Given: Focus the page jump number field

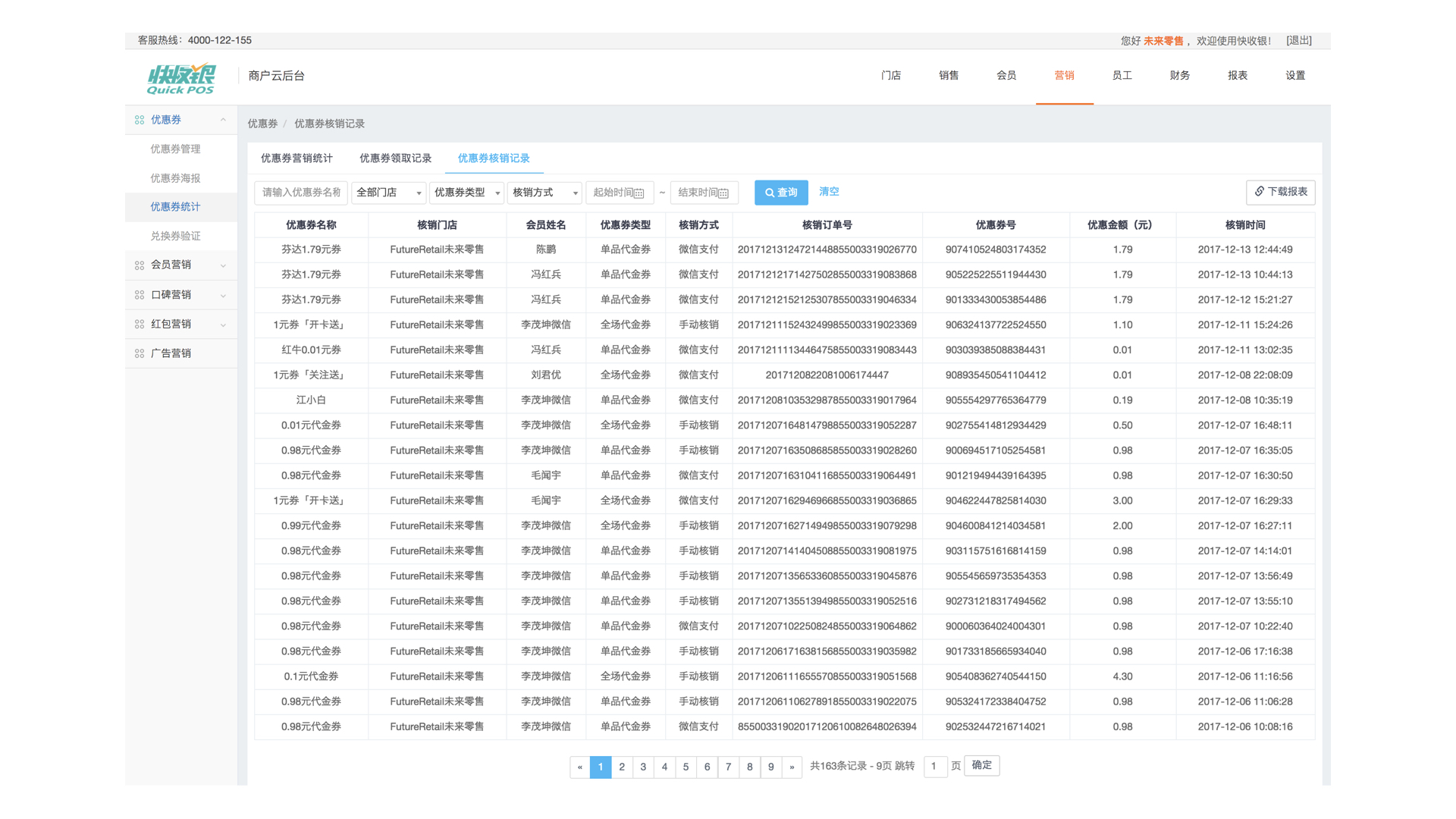Looking at the screenshot, I should tap(935, 766).
